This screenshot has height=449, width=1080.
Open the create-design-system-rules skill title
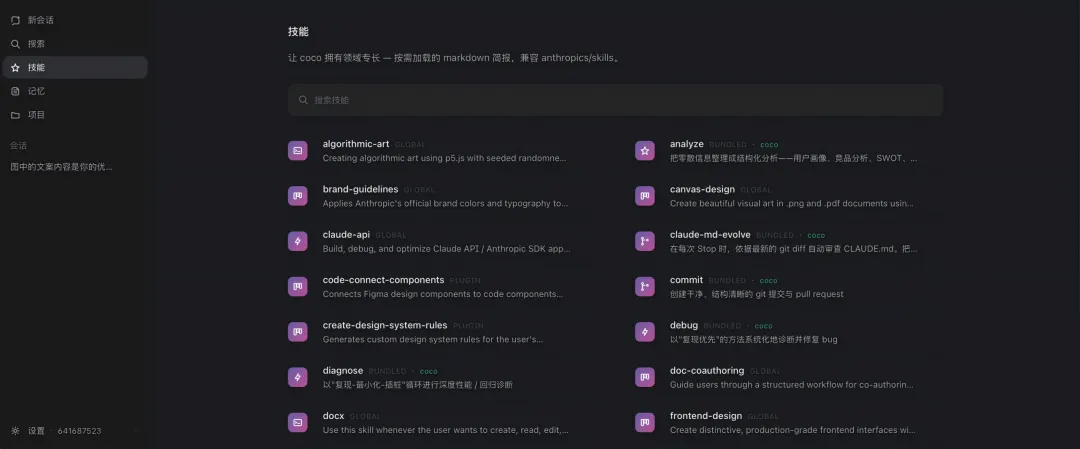point(385,325)
